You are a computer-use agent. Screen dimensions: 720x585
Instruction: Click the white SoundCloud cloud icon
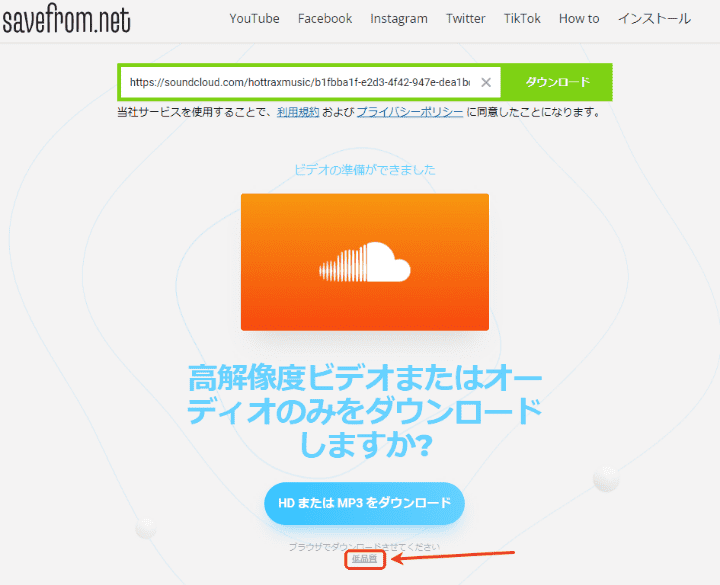pos(365,262)
